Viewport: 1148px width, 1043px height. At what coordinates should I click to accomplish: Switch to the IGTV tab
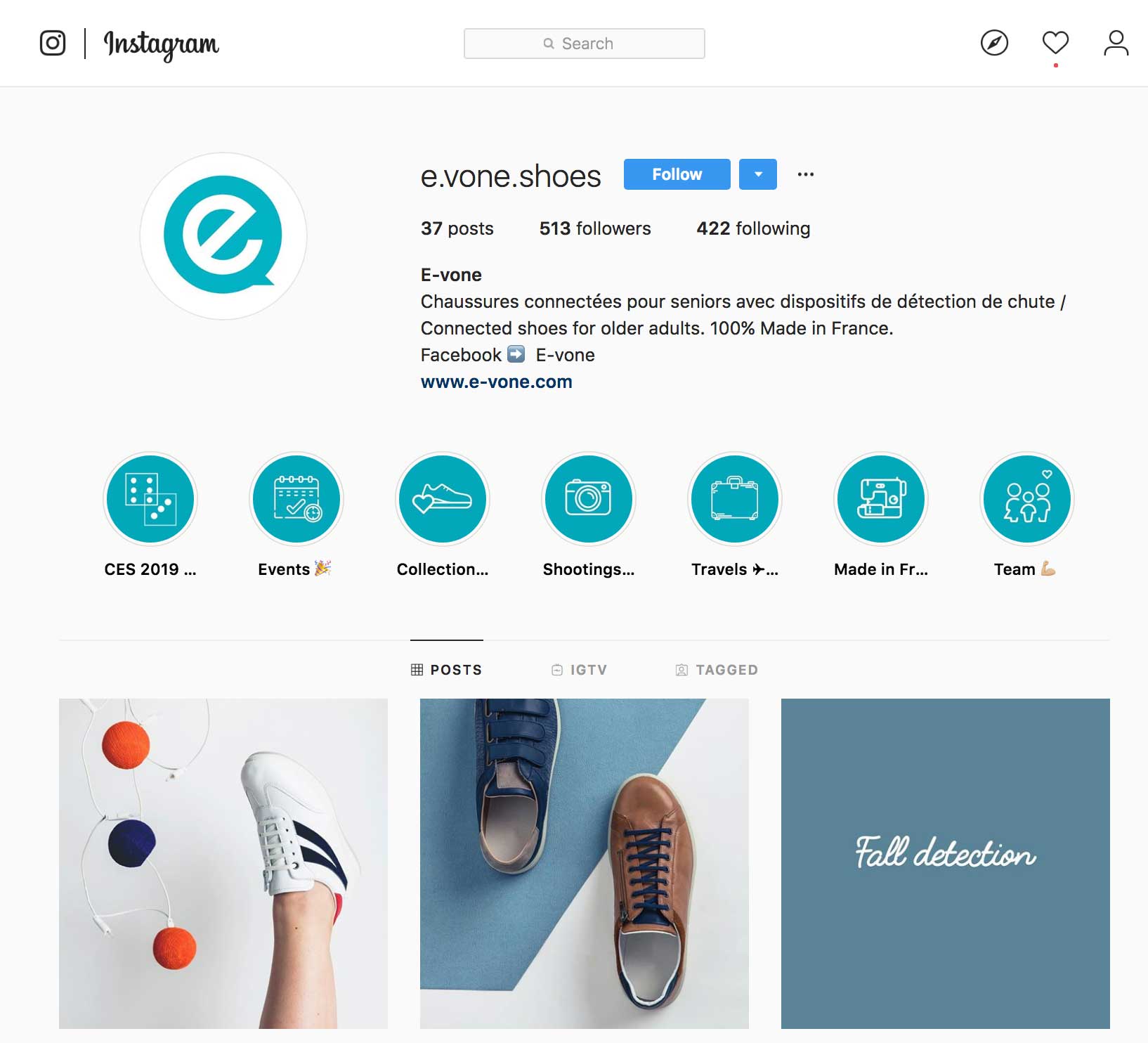pyautogui.click(x=580, y=670)
